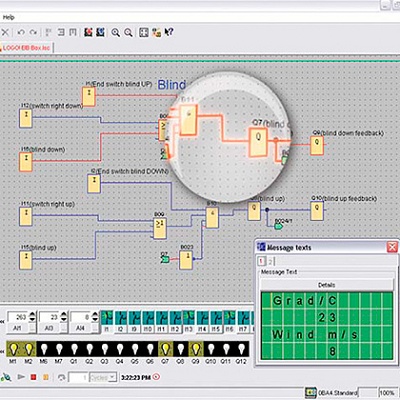
Task: Decrease the AI3 analog value stepper
Action: (x=64, y=320)
